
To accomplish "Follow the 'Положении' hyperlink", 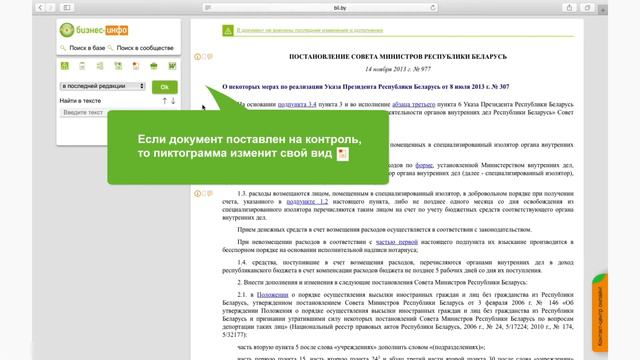I will (x=272, y=295).
